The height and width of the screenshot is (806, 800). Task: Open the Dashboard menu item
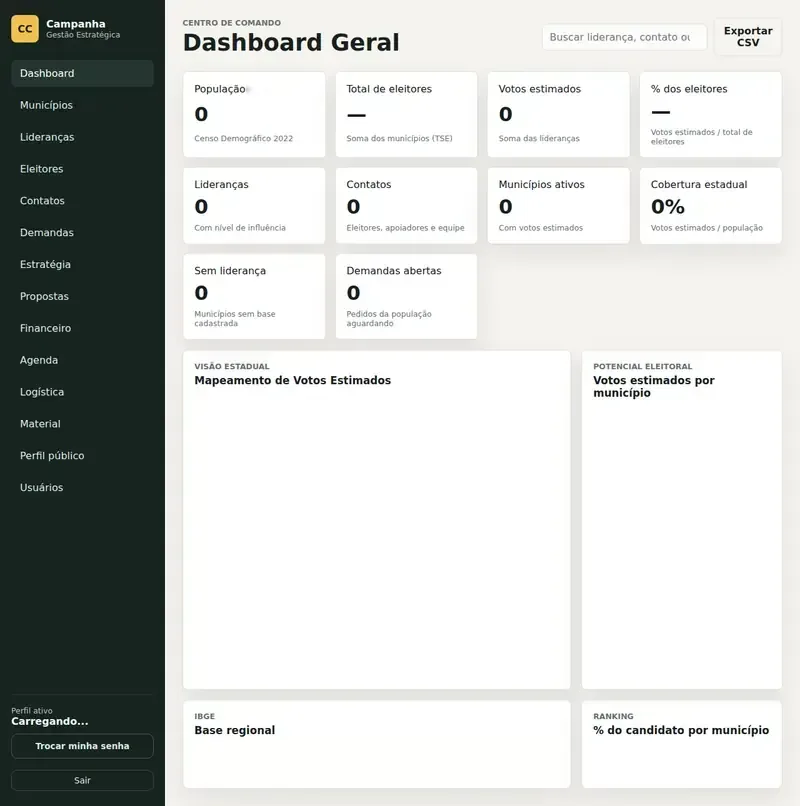coord(82,74)
